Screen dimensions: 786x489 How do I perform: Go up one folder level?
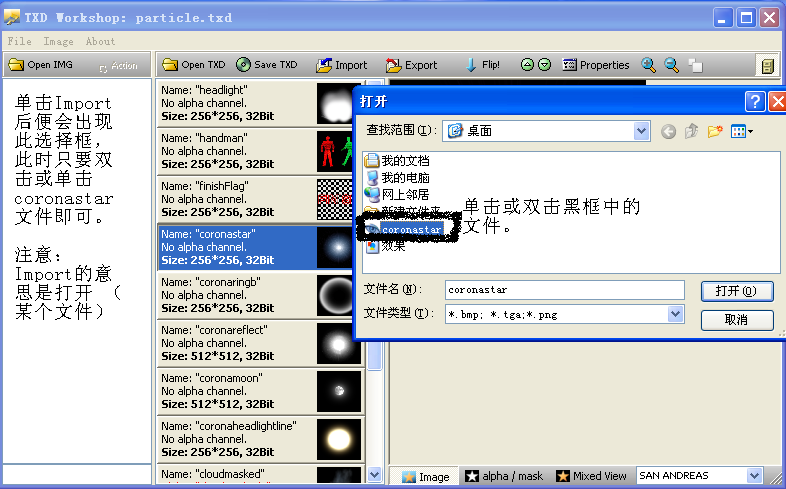click(x=692, y=131)
